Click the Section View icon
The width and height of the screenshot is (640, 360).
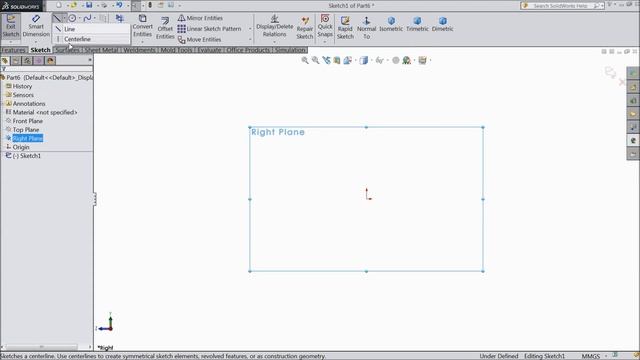point(337,60)
